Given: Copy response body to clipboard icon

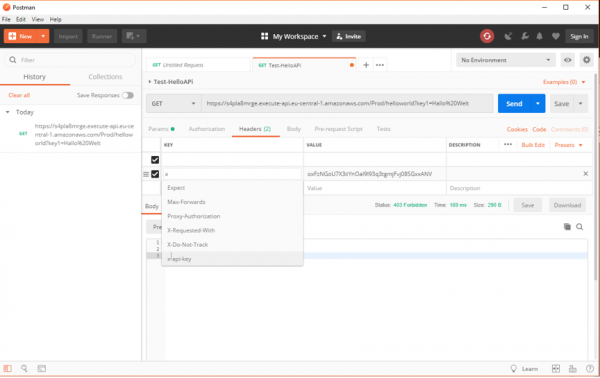Looking at the screenshot, I should pos(567,227).
